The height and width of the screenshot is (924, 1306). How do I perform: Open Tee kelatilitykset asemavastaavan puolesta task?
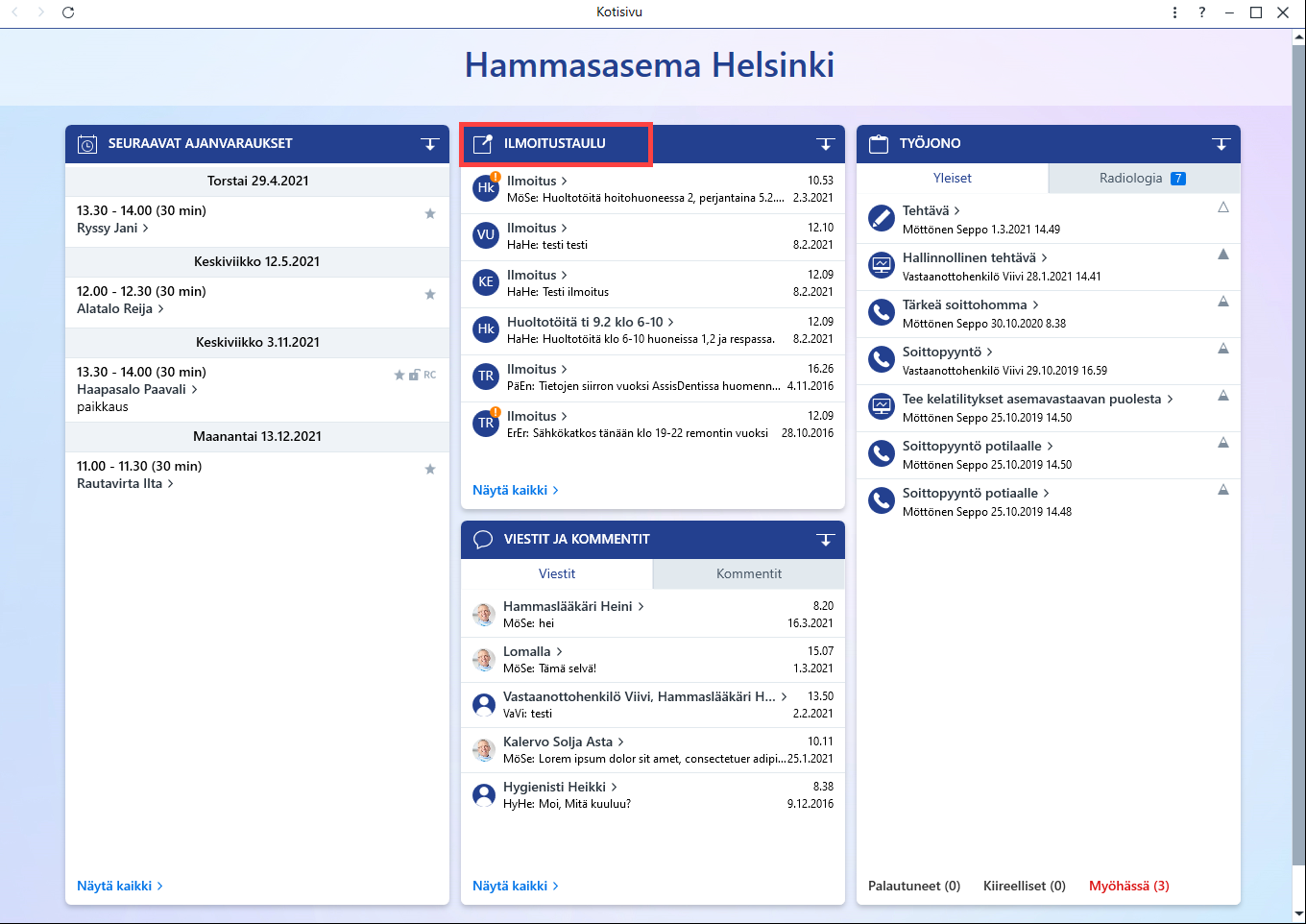tap(1038, 400)
